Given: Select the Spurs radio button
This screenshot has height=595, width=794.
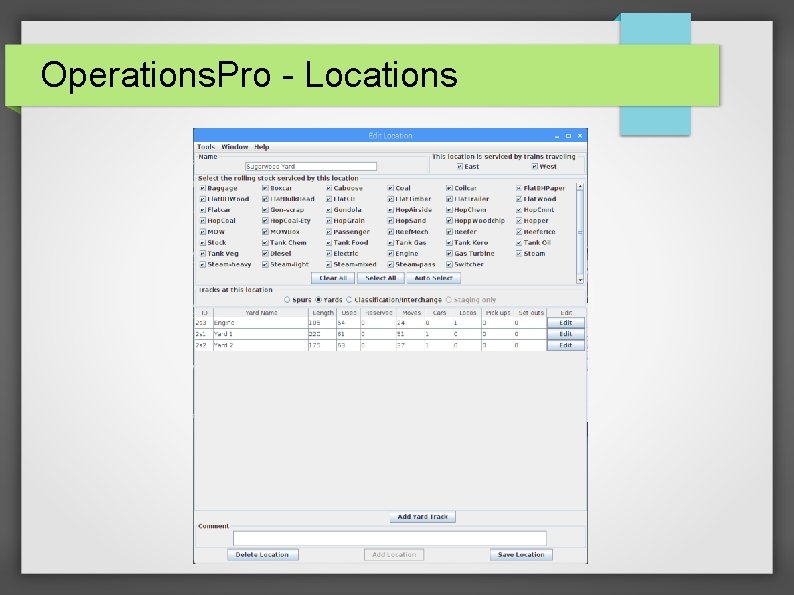Looking at the screenshot, I should [x=287, y=300].
